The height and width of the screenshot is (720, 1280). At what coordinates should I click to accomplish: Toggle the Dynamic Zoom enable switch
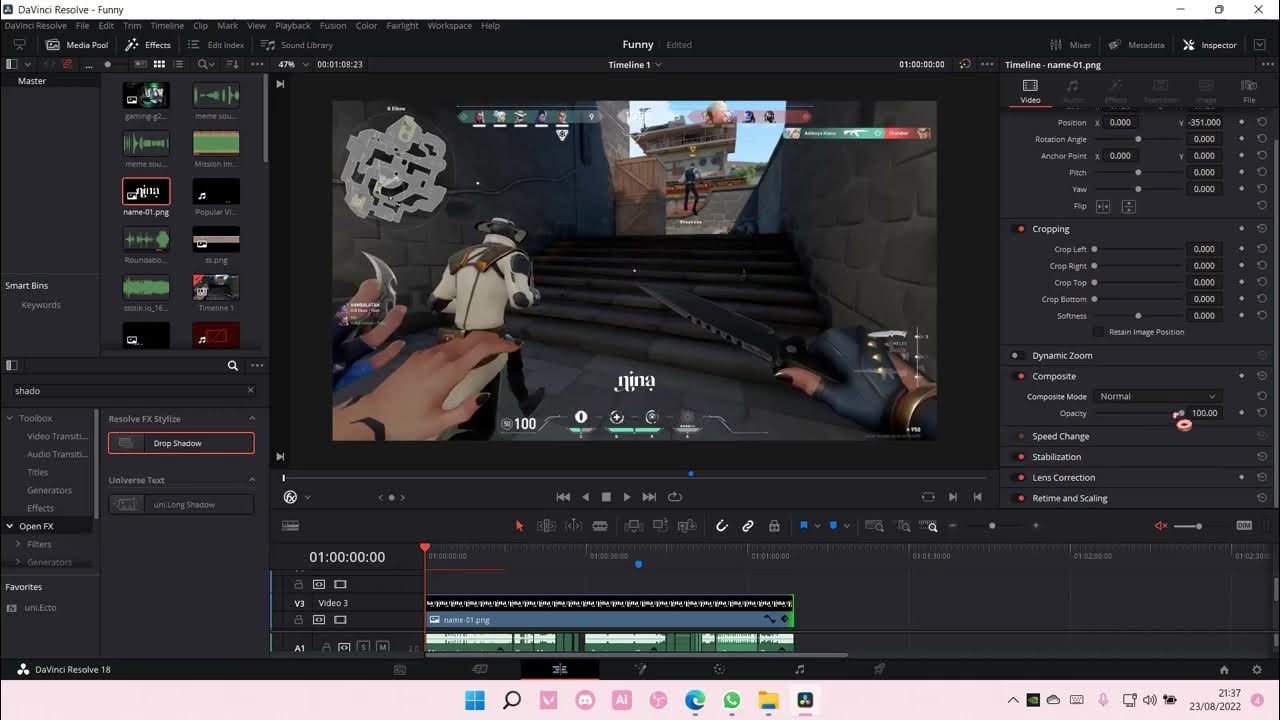(1015, 355)
